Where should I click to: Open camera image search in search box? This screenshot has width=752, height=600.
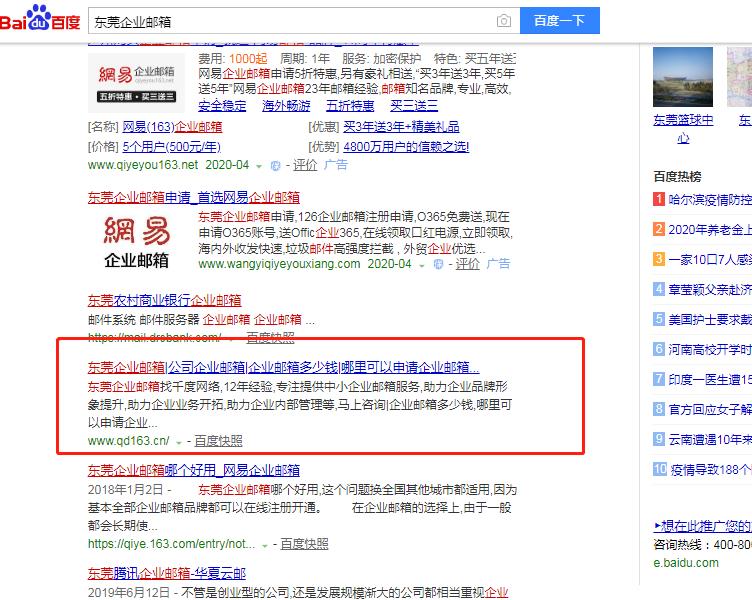(x=504, y=21)
